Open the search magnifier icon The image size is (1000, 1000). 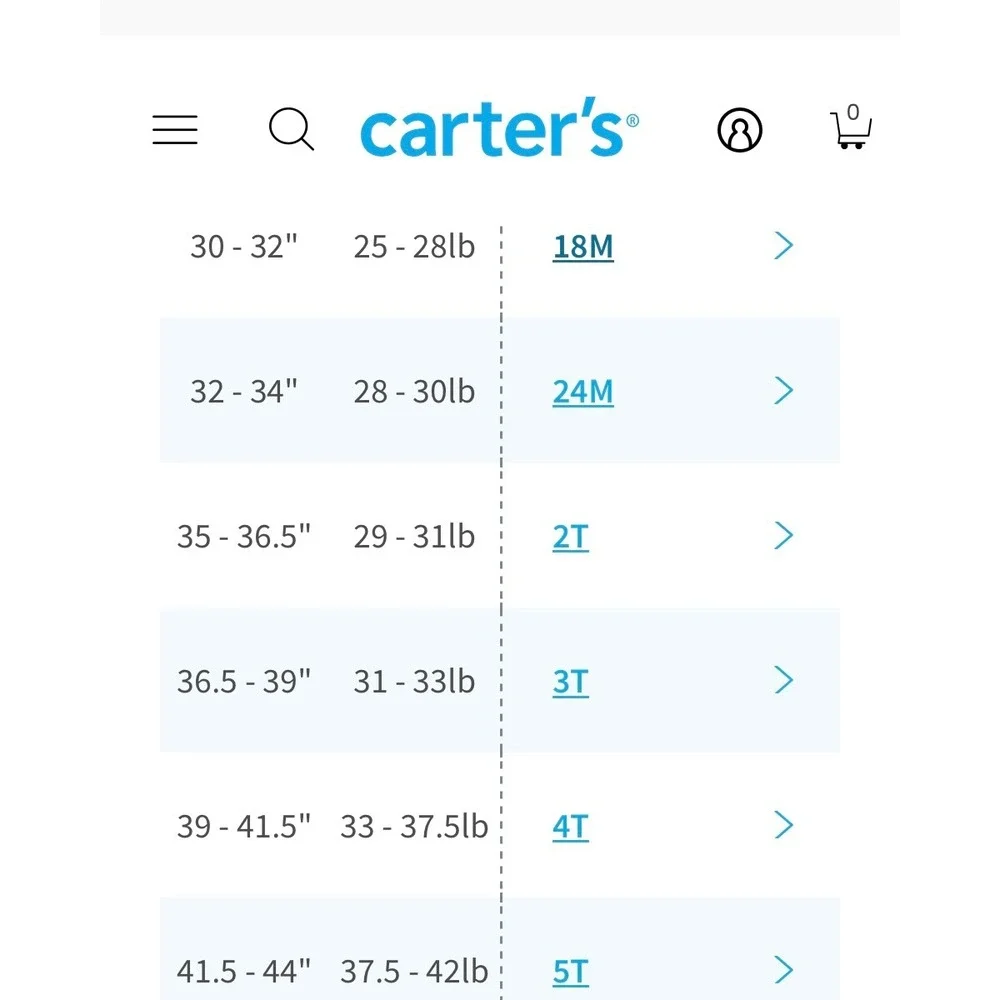[x=291, y=129]
